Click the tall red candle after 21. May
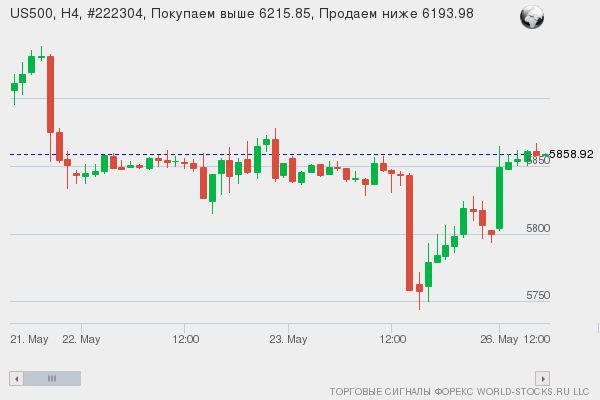The width and height of the screenshot is (600, 400). pos(51,95)
